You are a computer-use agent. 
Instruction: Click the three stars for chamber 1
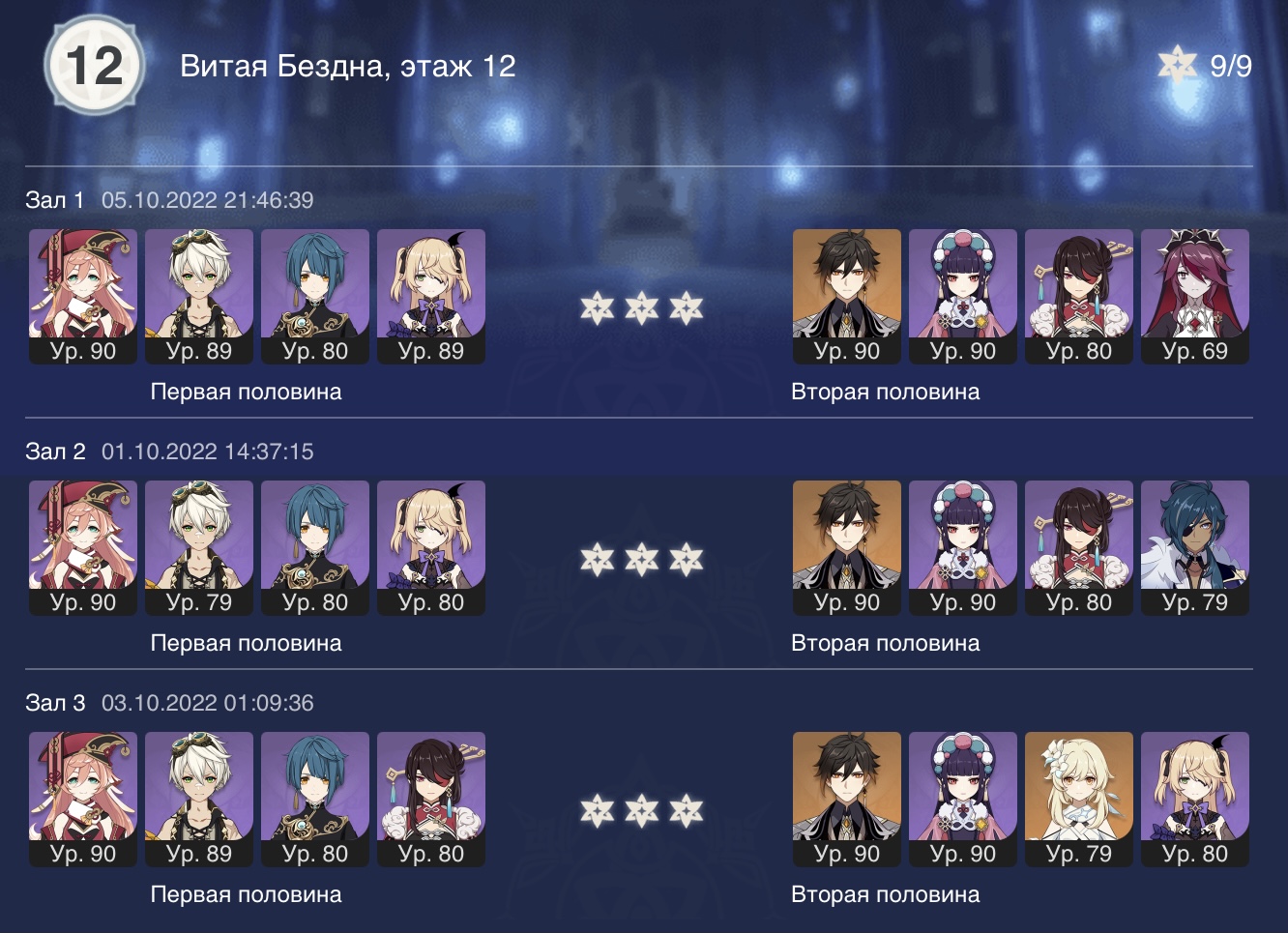[642, 308]
